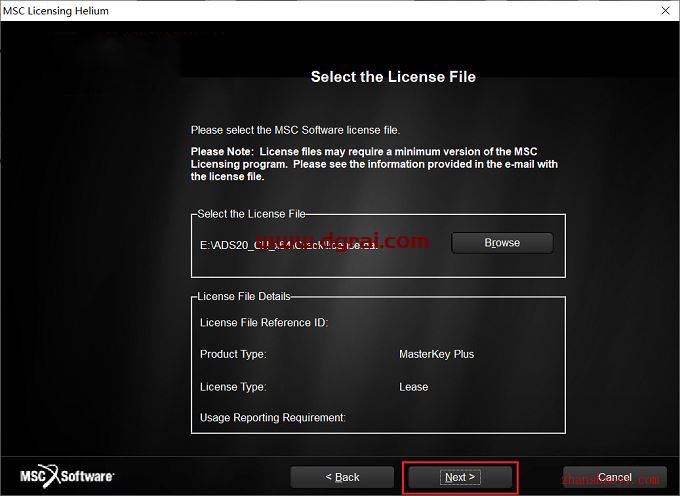
Task: Click the MSC Licensing Helium title bar
Action: [x=300, y=11]
